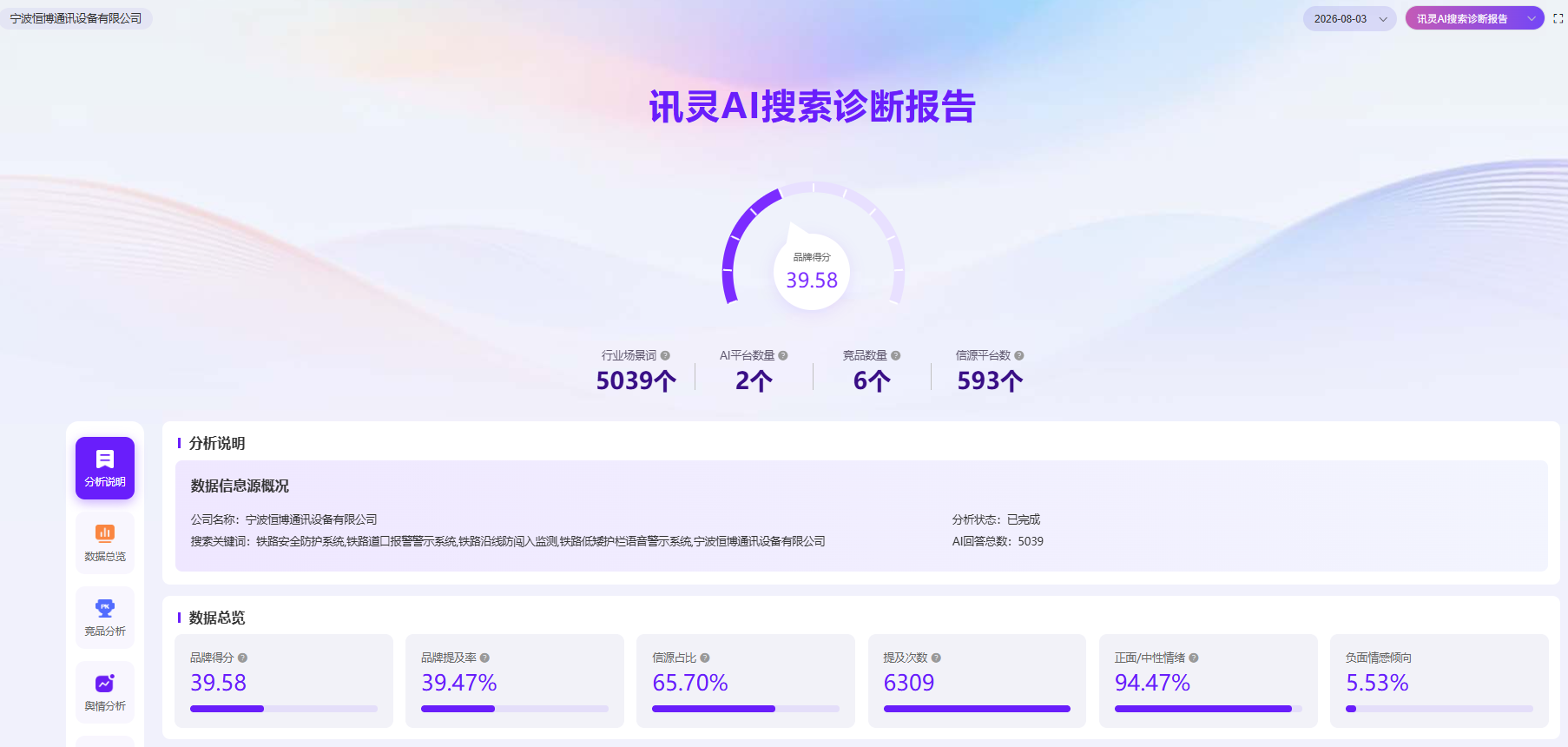Click the 数据信息源概况 heading

click(240, 486)
